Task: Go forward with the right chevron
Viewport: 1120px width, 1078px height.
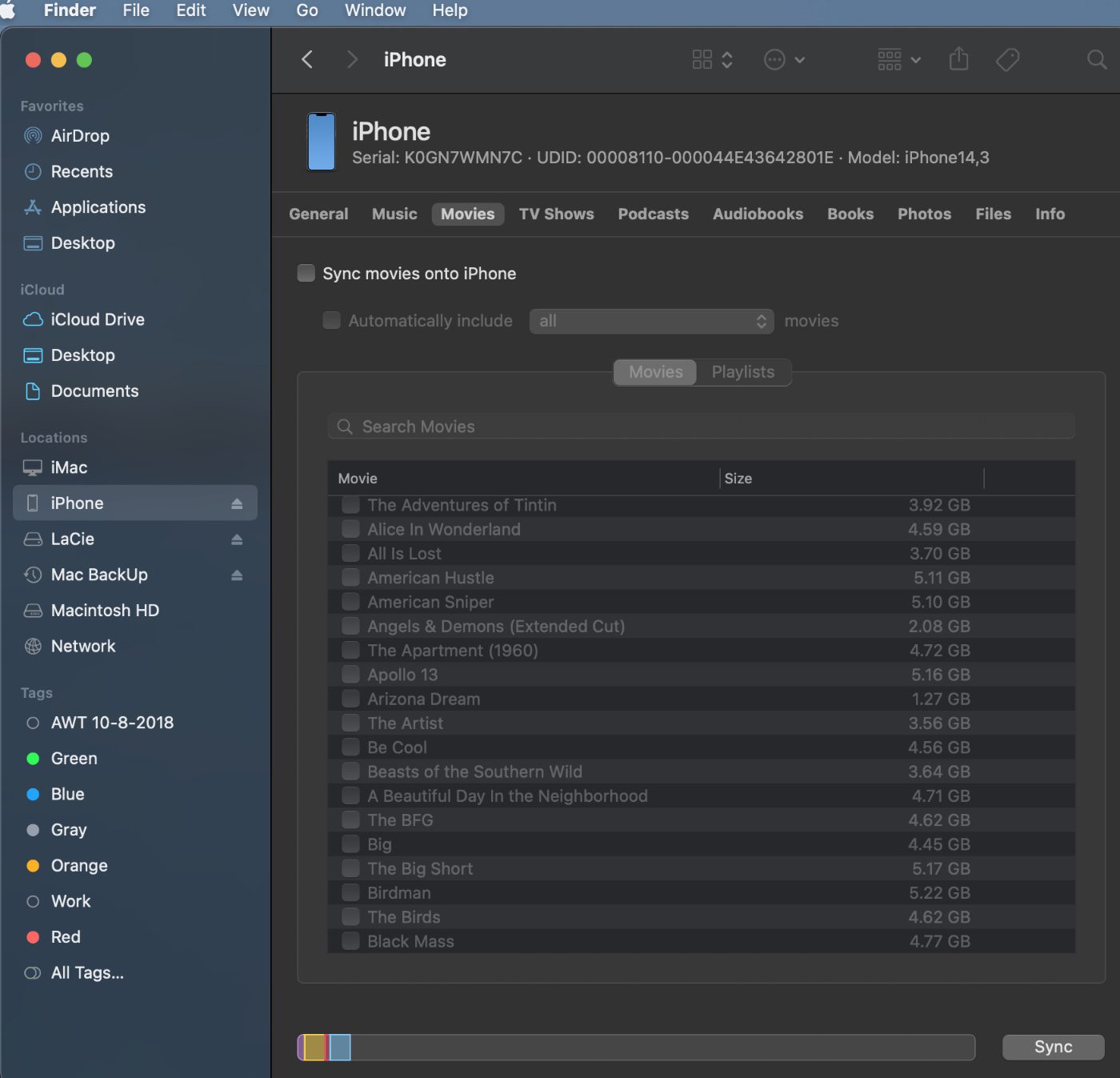Action: (x=351, y=59)
